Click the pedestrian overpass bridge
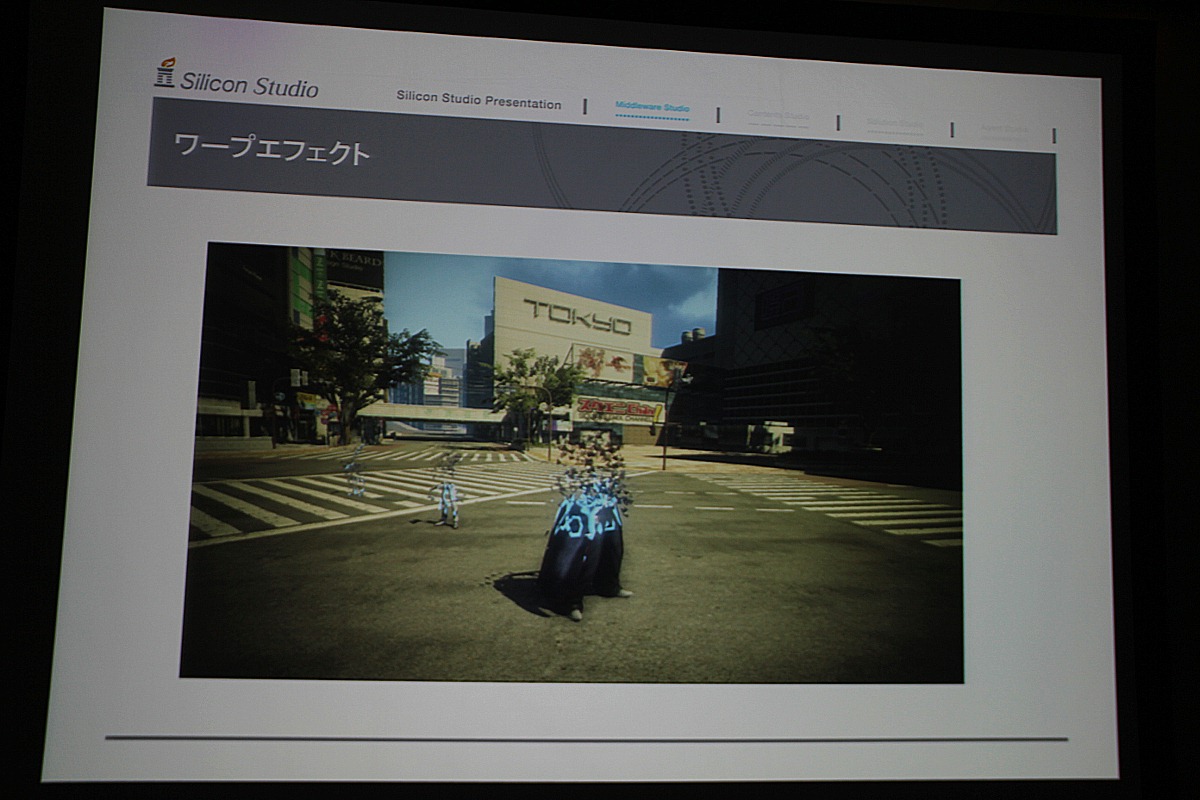The image size is (1200, 800). click(430, 412)
